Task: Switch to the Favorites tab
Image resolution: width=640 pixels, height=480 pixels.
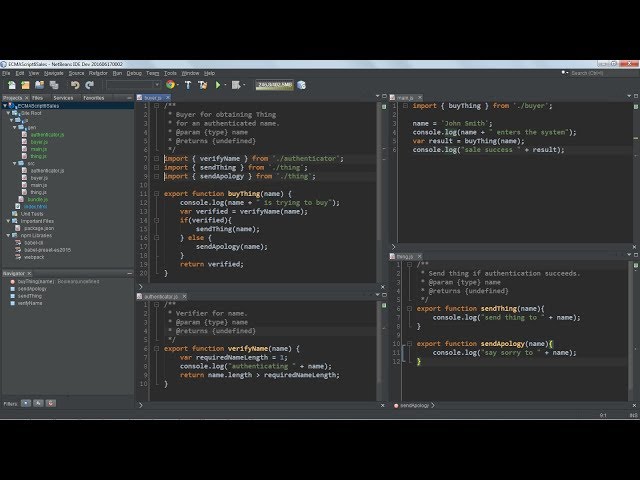Action: [x=93, y=98]
